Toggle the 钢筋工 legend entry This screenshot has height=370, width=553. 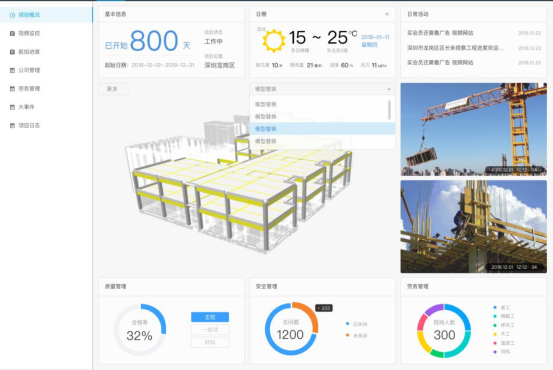point(504,316)
